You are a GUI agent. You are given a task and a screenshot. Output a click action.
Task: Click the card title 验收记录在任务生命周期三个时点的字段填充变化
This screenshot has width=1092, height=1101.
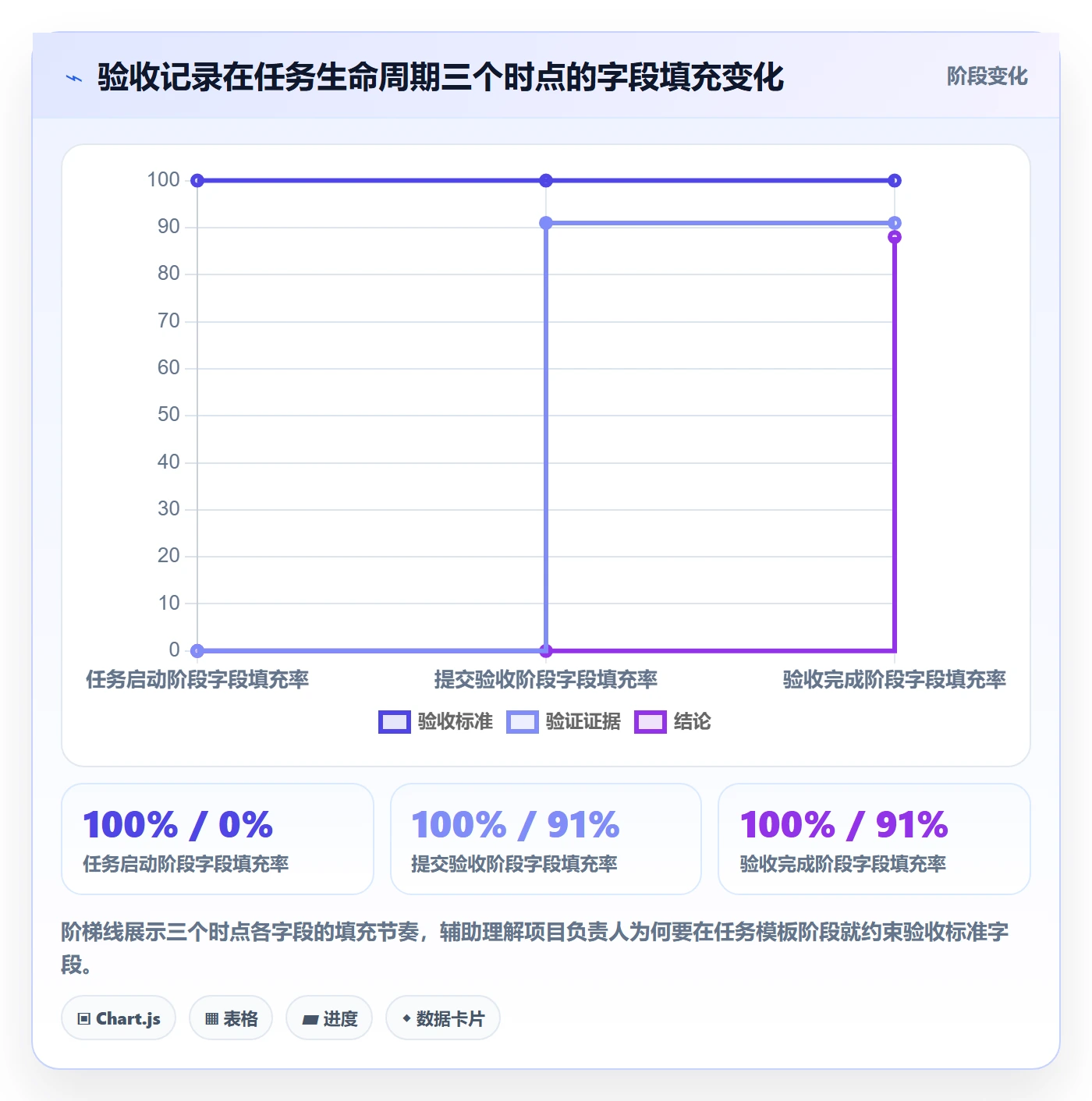tap(441, 77)
